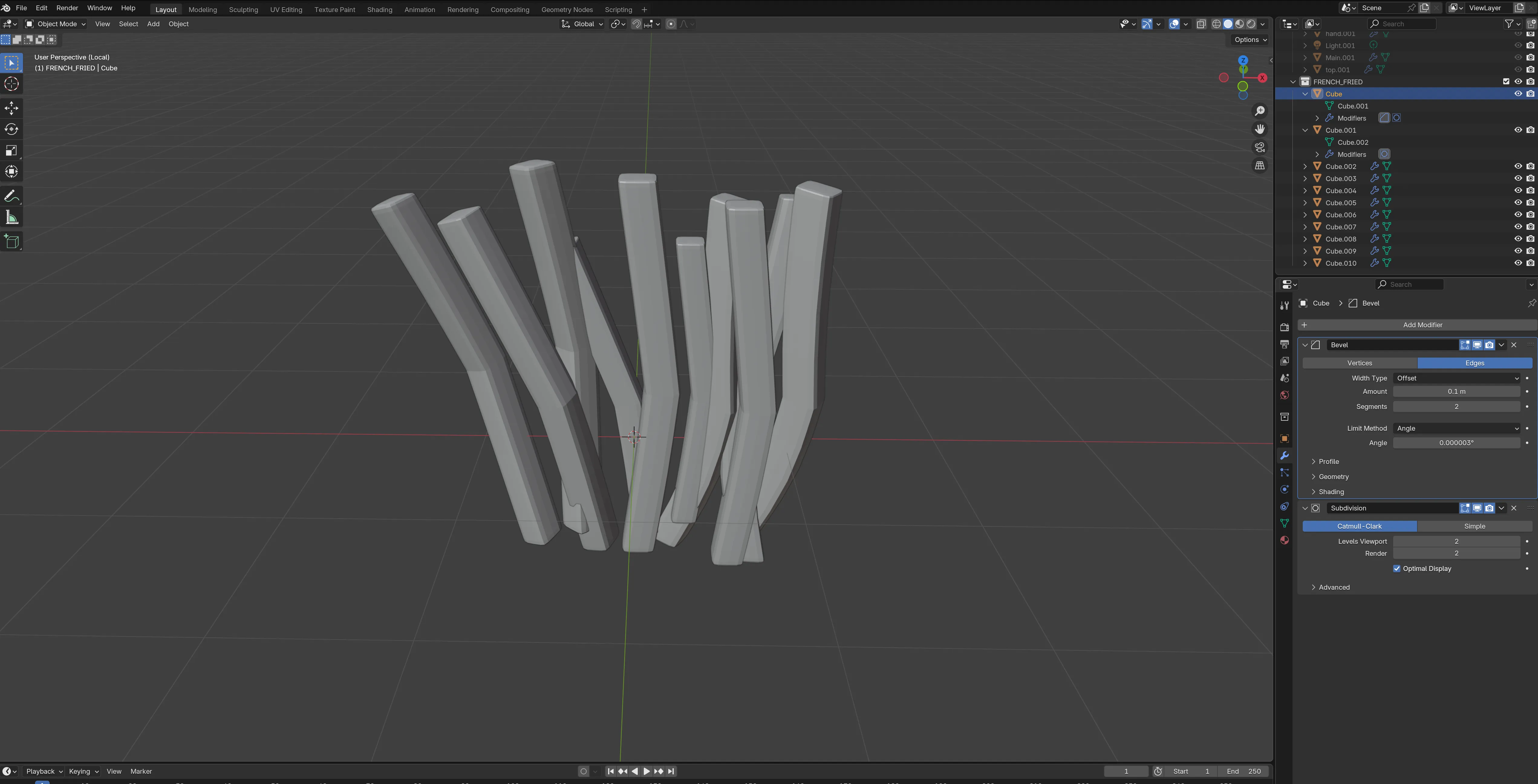Hide Cube.005 via its eye icon

[x=1518, y=203]
